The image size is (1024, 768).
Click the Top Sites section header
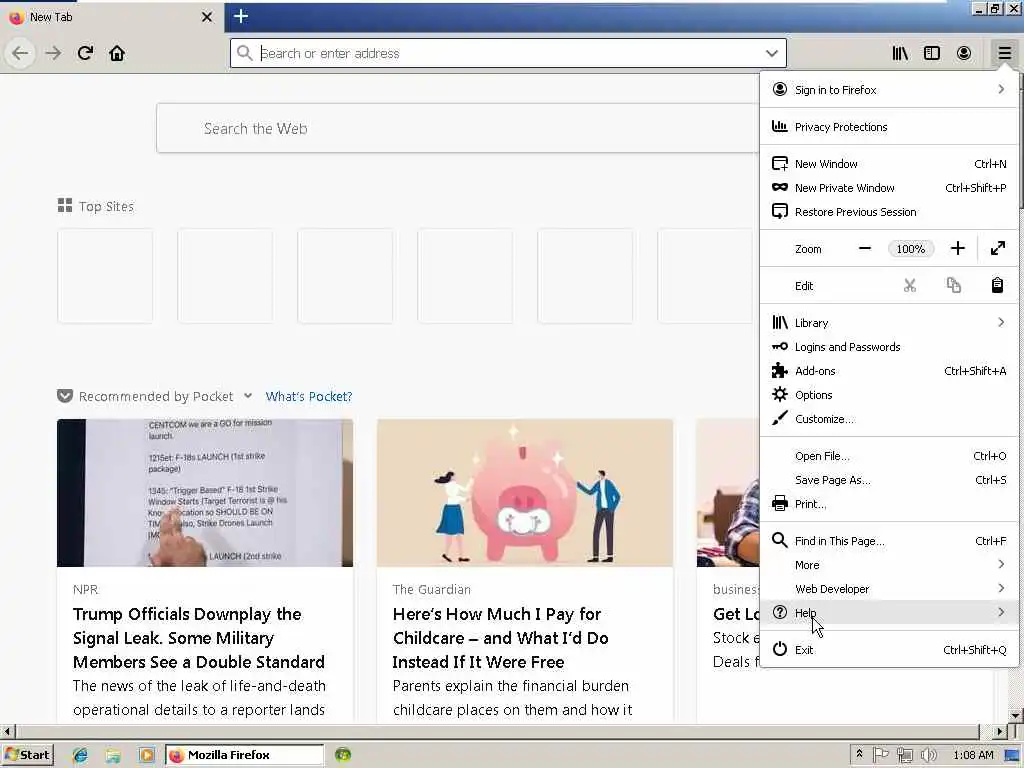(95, 206)
